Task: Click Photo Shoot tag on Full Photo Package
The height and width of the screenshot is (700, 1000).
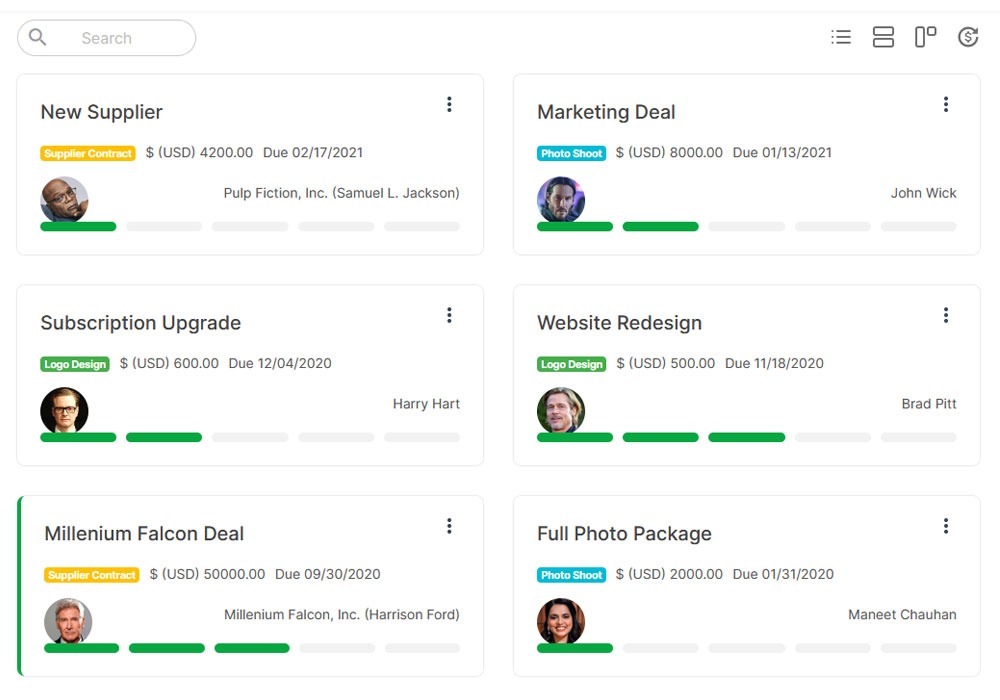Action: coord(571,575)
